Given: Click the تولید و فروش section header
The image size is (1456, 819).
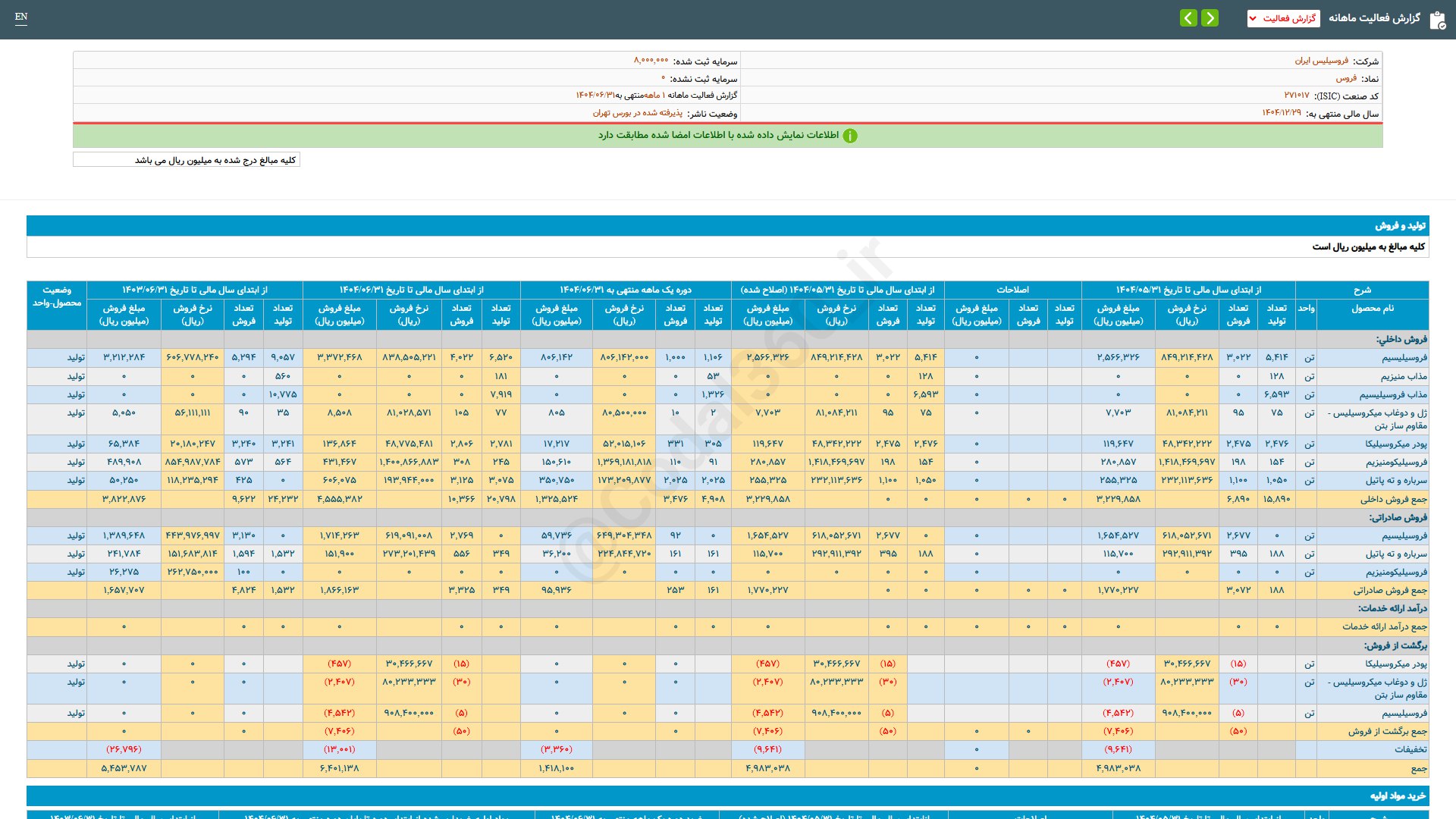Looking at the screenshot, I should 1400,226.
